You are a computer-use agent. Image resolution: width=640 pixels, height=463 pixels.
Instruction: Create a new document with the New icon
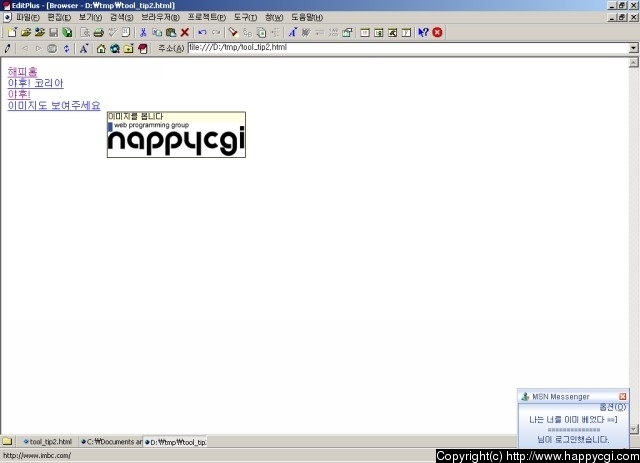tap(12, 33)
